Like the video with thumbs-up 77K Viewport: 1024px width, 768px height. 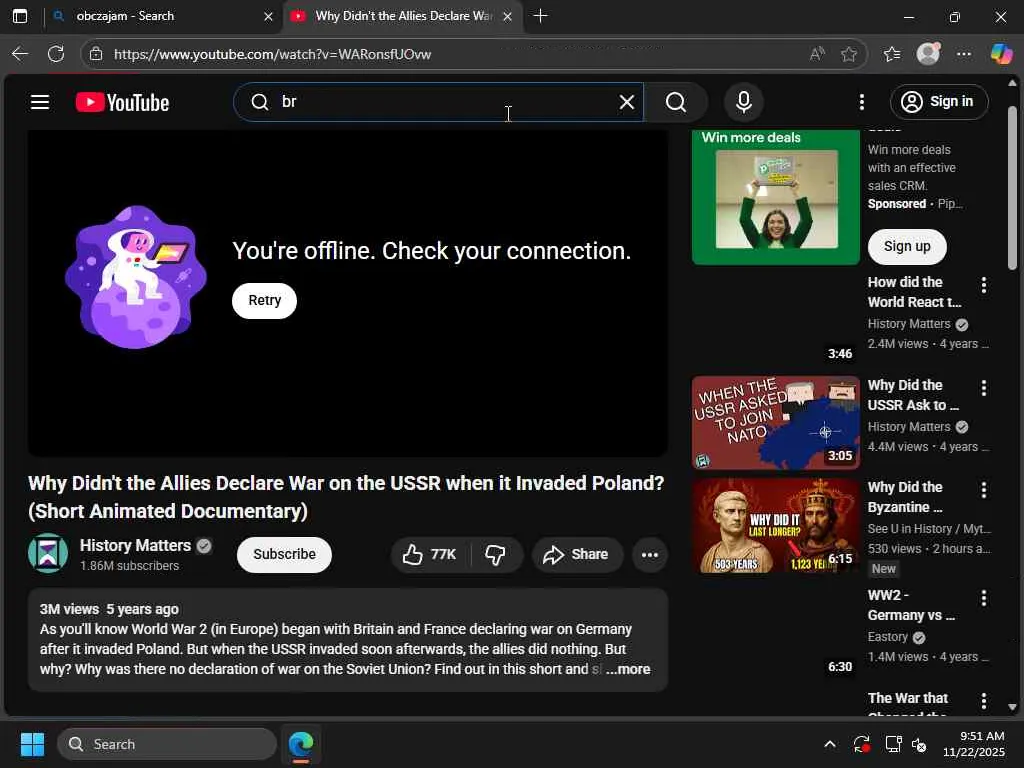click(x=430, y=554)
